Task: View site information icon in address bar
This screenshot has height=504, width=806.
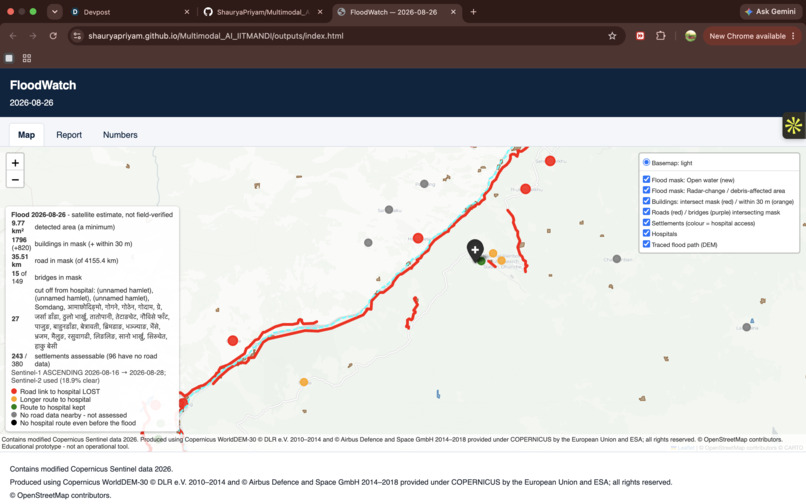Action: pos(77,36)
